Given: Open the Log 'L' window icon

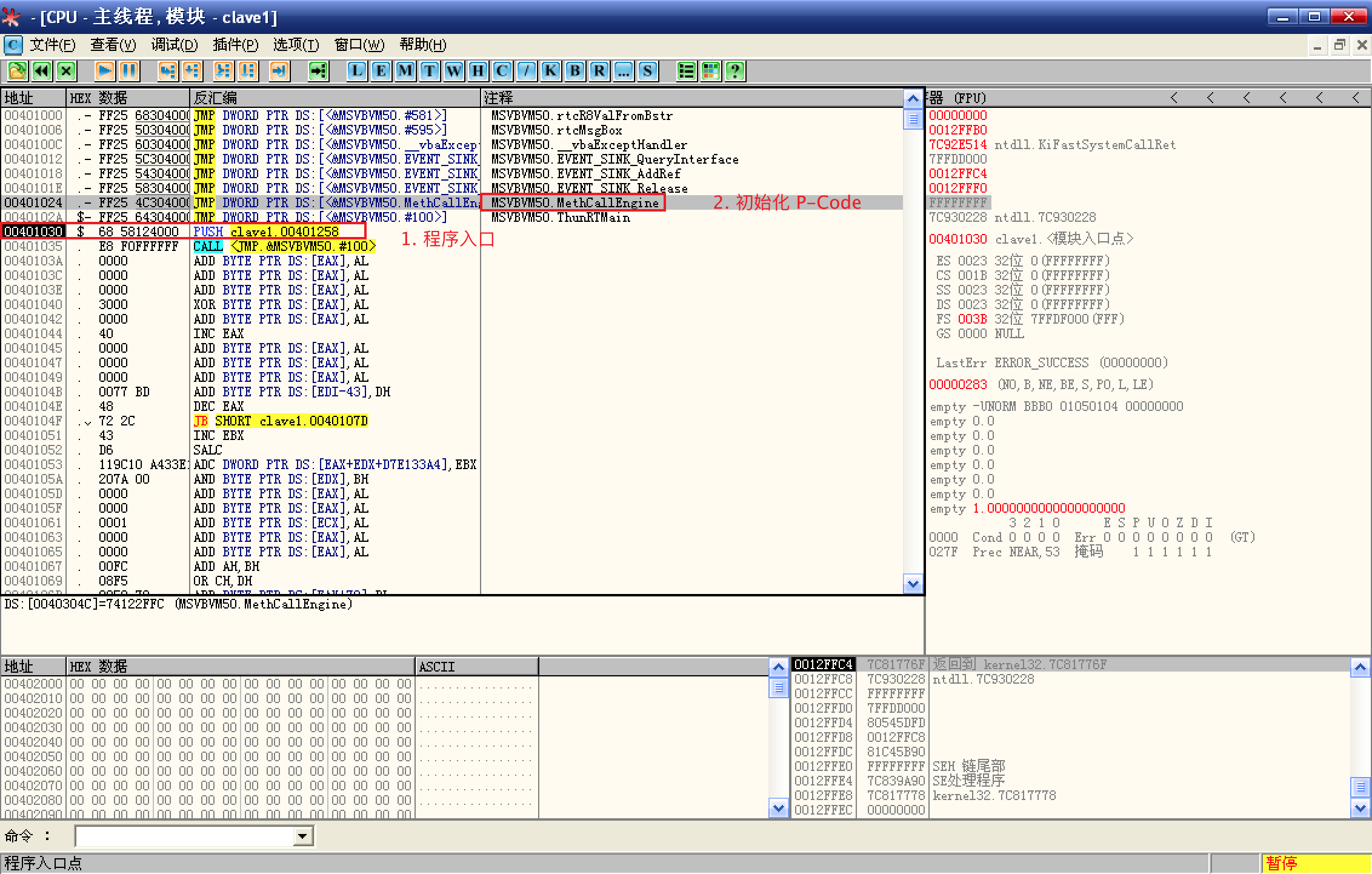Looking at the screenshot, I should [x=357, y=72].
